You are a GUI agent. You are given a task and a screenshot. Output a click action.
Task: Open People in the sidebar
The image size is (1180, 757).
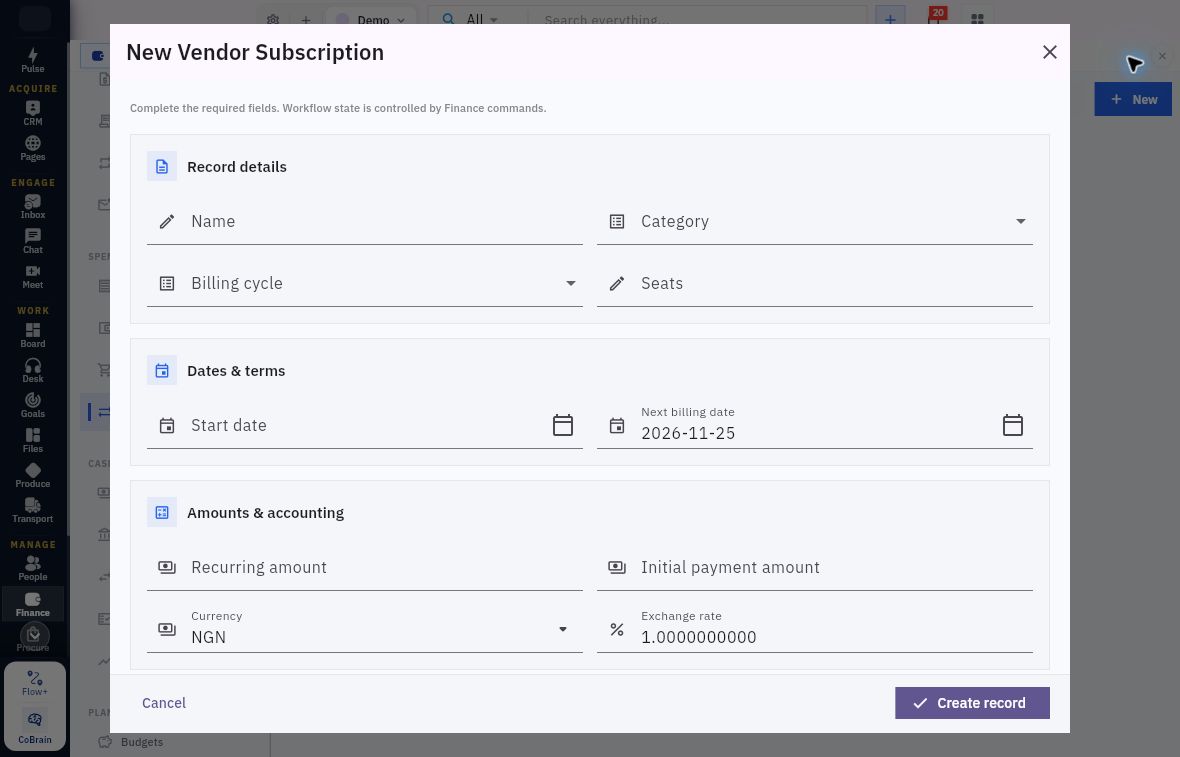(x=32, y=568)
